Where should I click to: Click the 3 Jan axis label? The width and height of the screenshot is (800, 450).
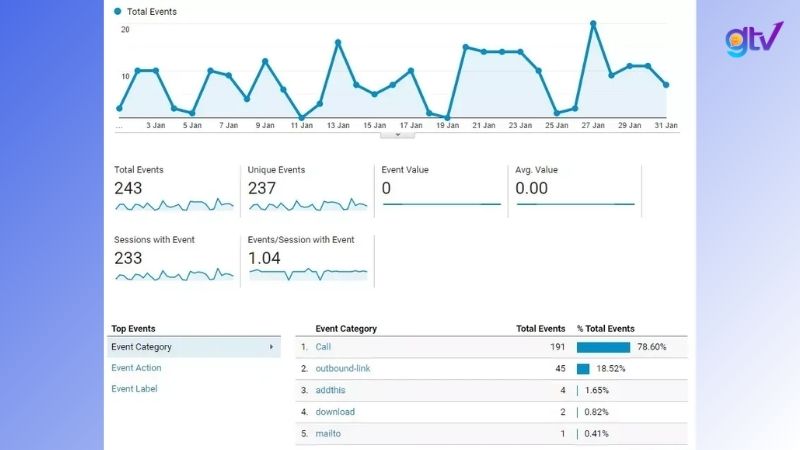click(x=156, y=125)
